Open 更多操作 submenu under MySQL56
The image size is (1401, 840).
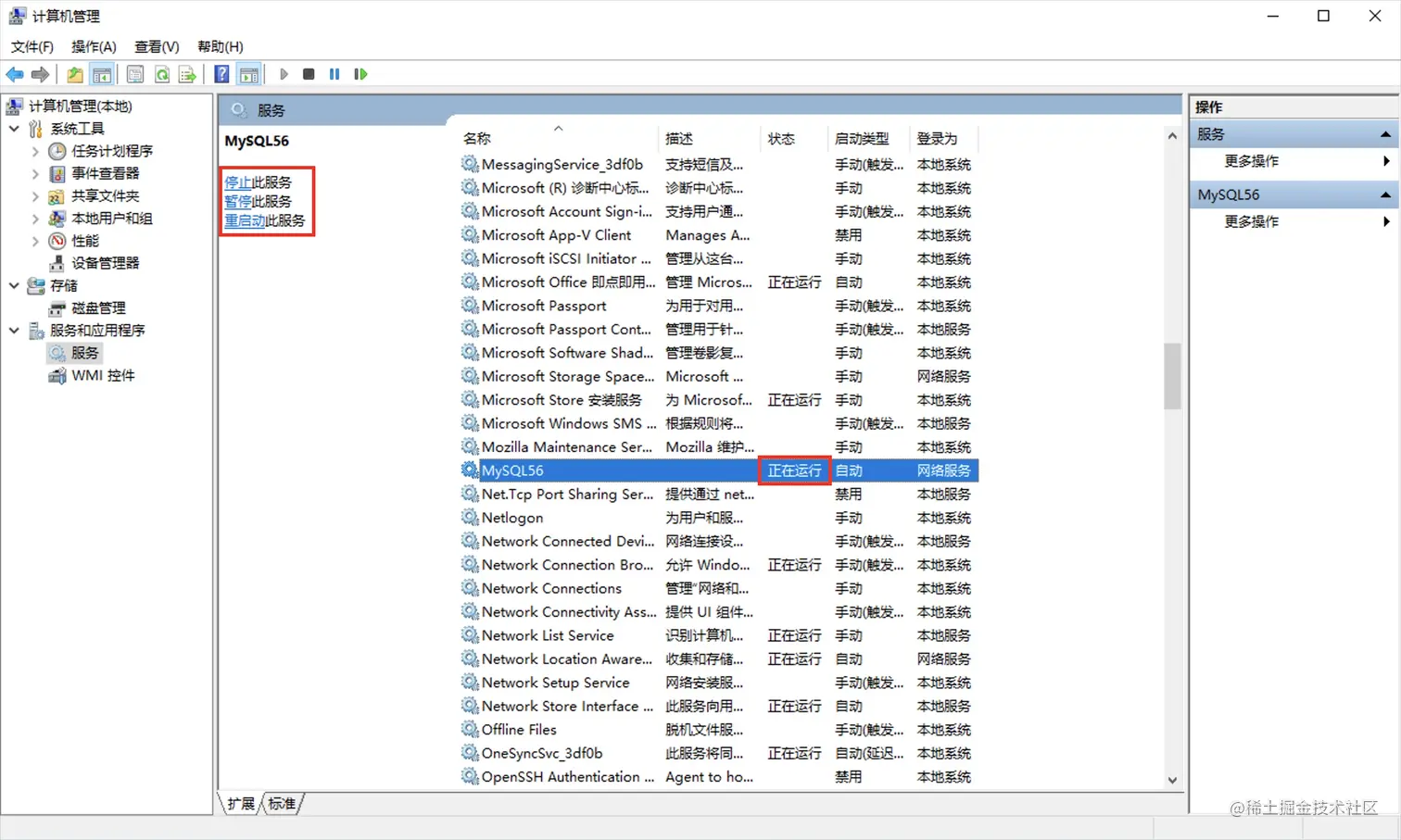point(1294,221)
